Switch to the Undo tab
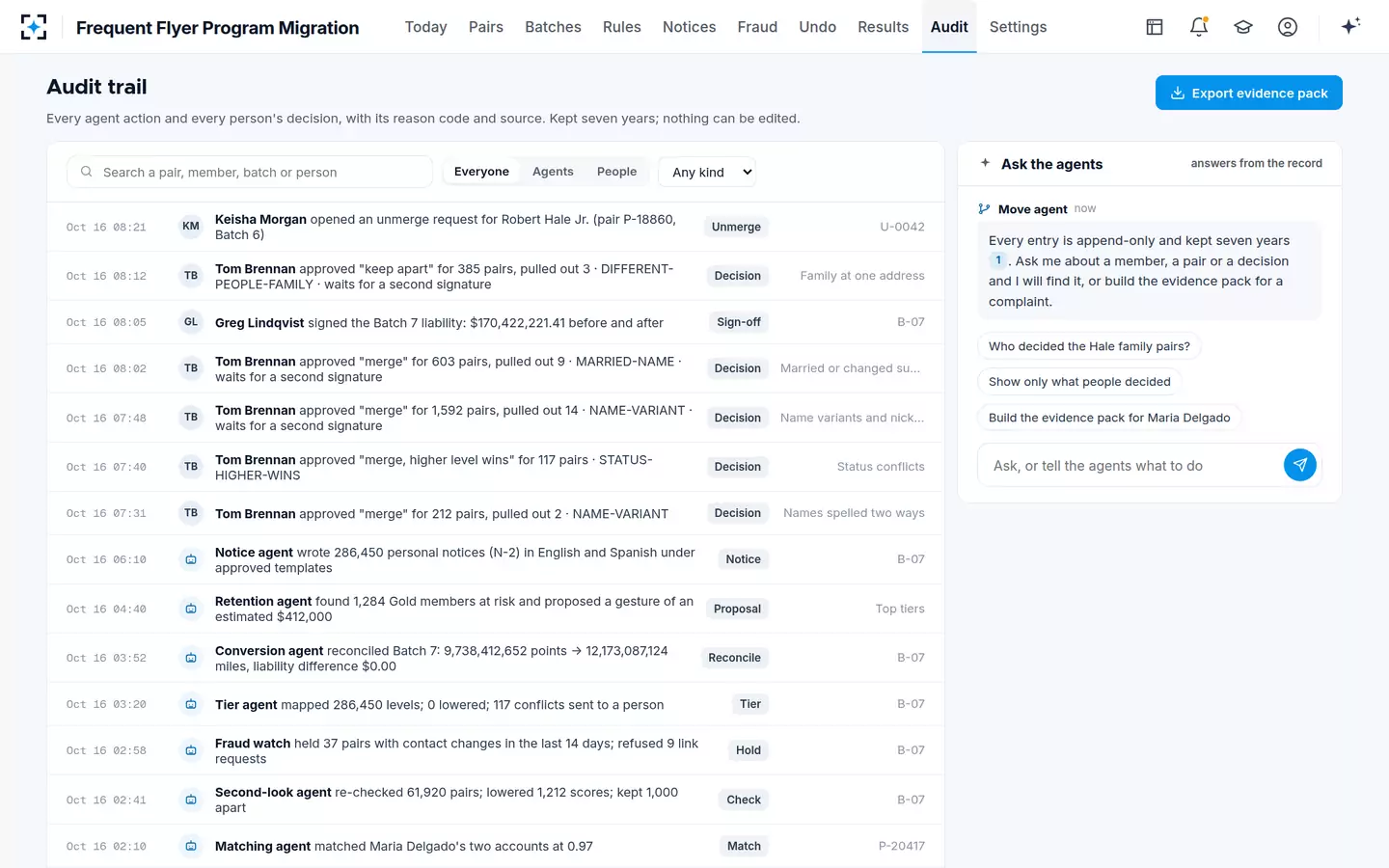 pos(817,27)
